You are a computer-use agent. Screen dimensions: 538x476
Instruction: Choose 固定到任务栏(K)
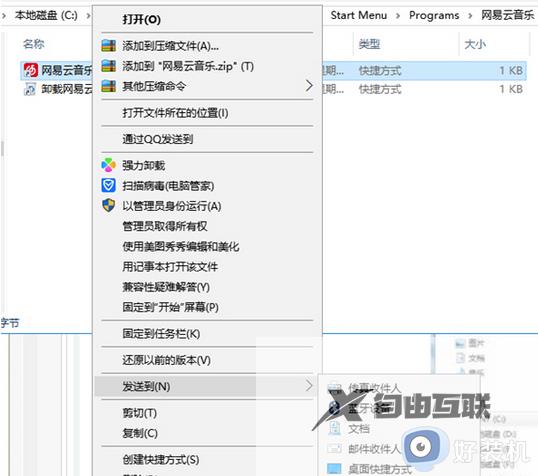coord(161,334)
